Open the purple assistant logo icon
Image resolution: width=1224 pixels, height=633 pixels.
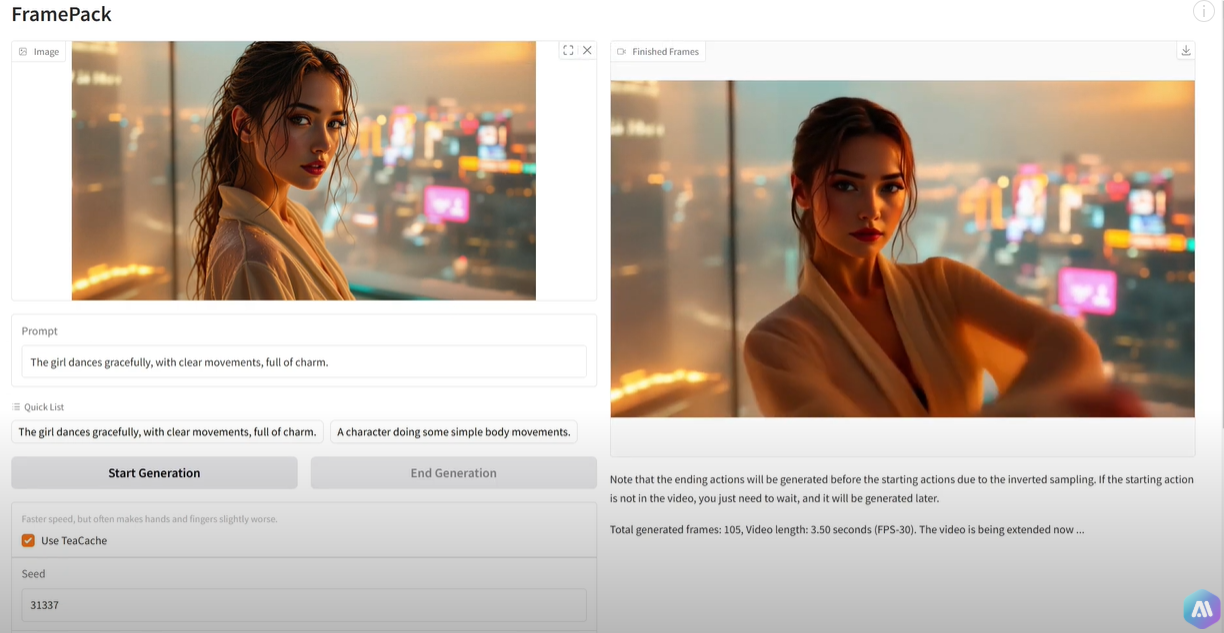(x=1202, y=609)
